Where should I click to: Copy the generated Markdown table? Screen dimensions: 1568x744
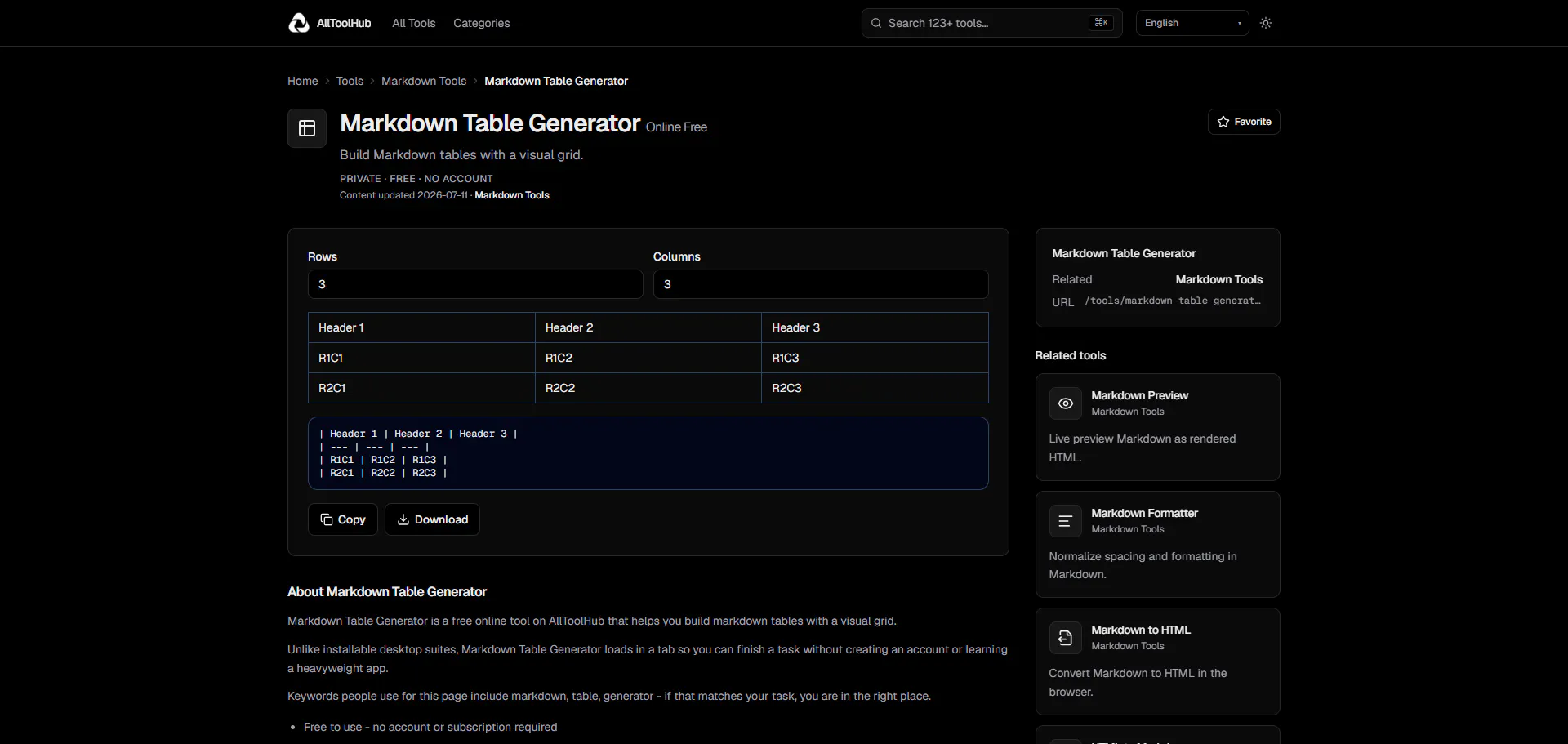click(343, 519)
